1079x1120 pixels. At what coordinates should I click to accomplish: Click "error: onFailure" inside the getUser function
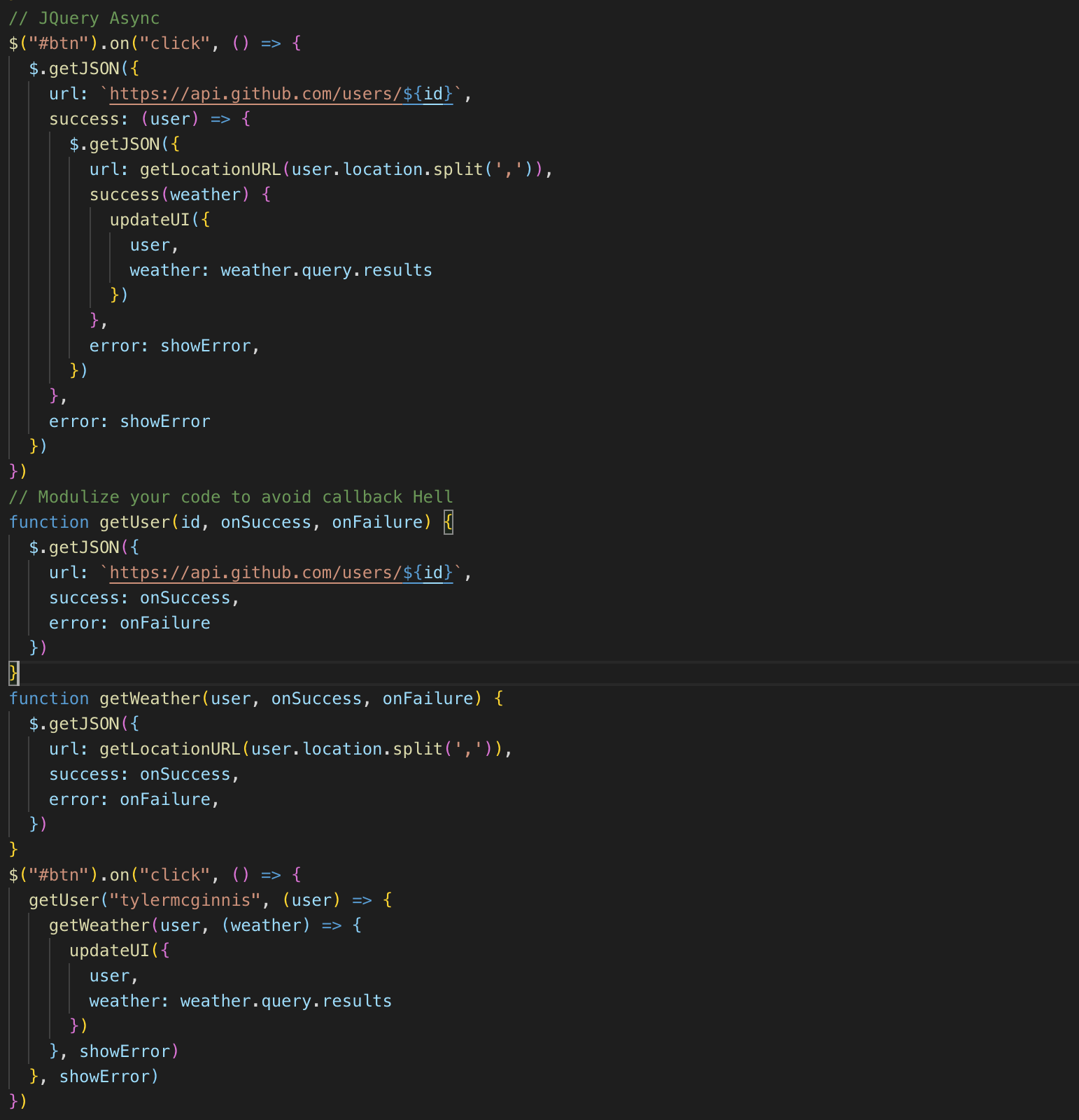129,623
